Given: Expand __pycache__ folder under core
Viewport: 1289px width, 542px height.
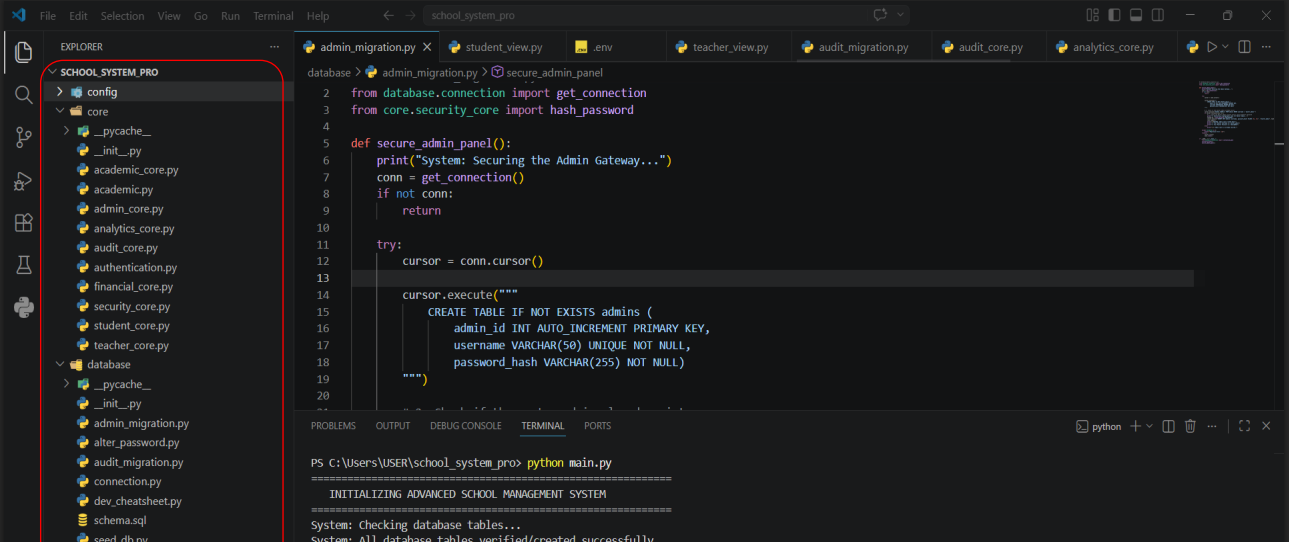Looking at the screenshot, I should [x=67, y=131].
